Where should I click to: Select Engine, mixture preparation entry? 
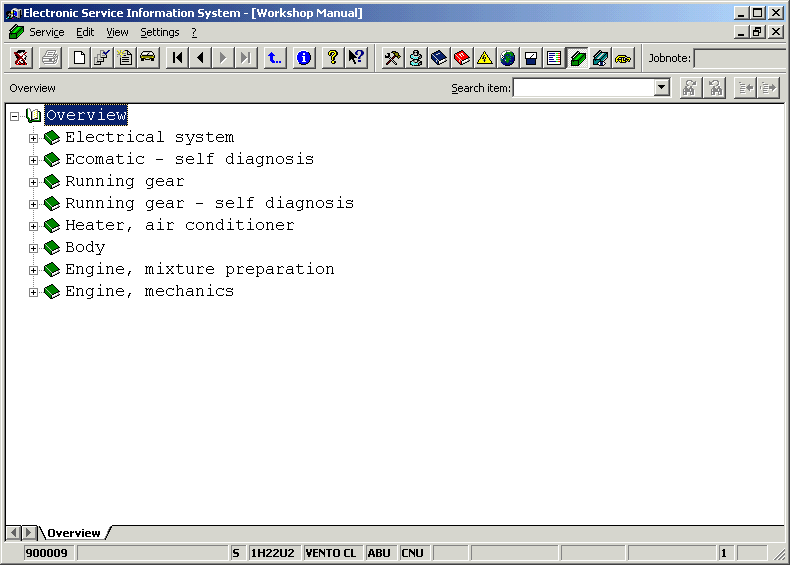pos(200,269)
